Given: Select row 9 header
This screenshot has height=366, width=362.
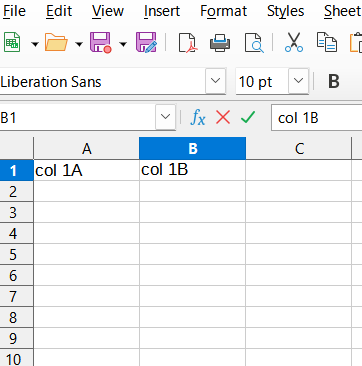Looking at the screenshot, I should click(16, 338).
